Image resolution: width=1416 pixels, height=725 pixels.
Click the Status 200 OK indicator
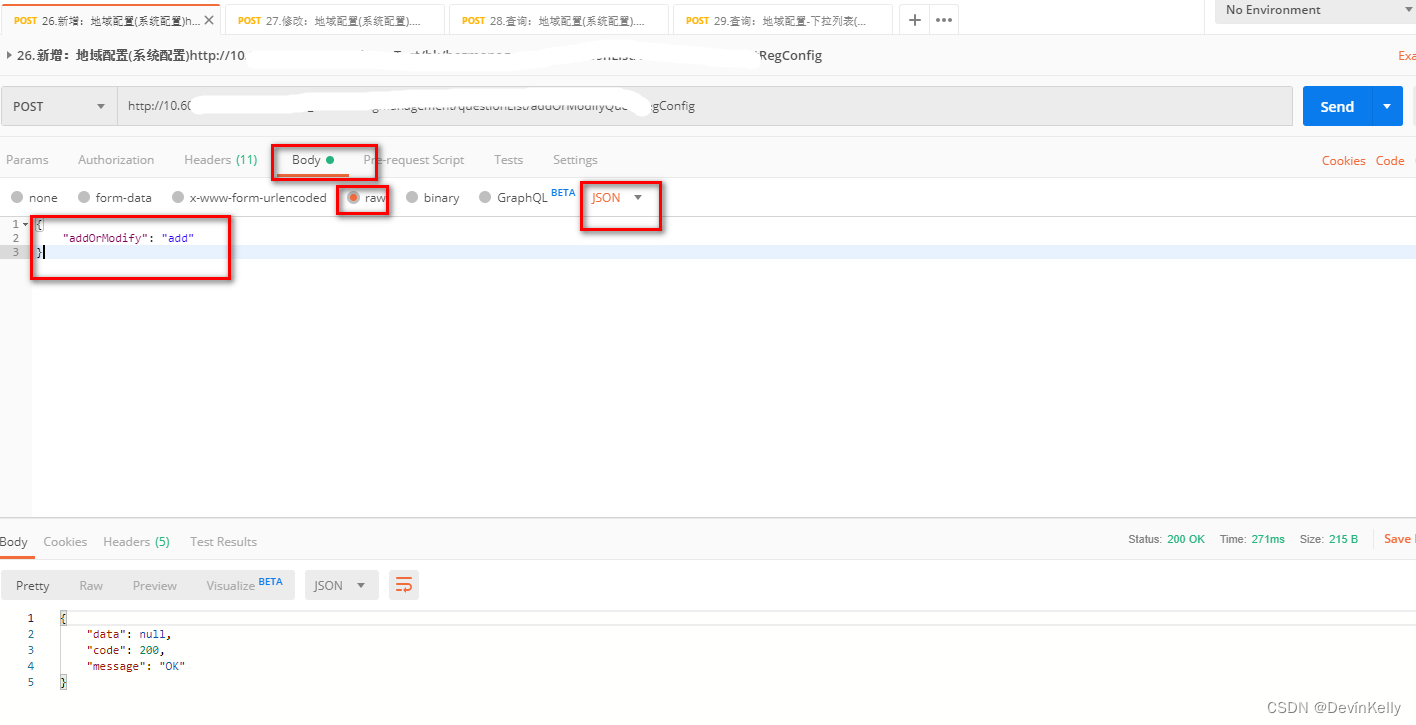(x=1167, y=539)
